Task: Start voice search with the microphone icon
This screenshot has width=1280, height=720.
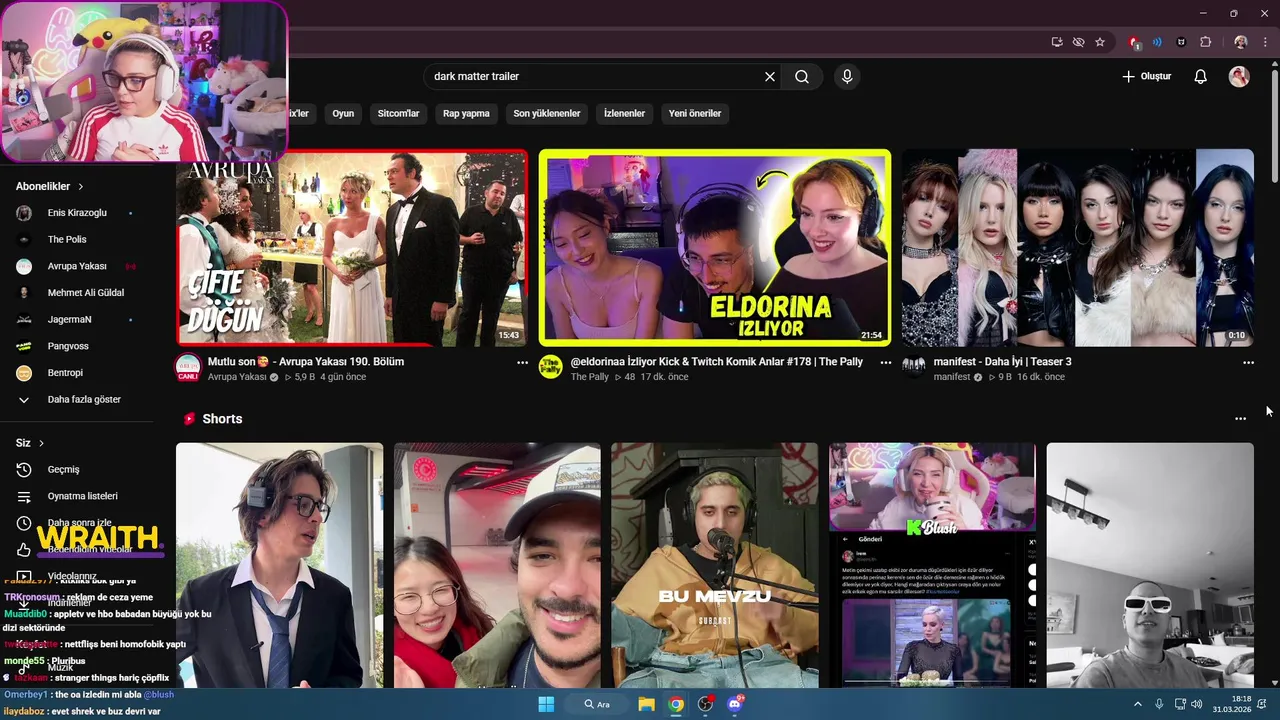Action: click(847, 76)
